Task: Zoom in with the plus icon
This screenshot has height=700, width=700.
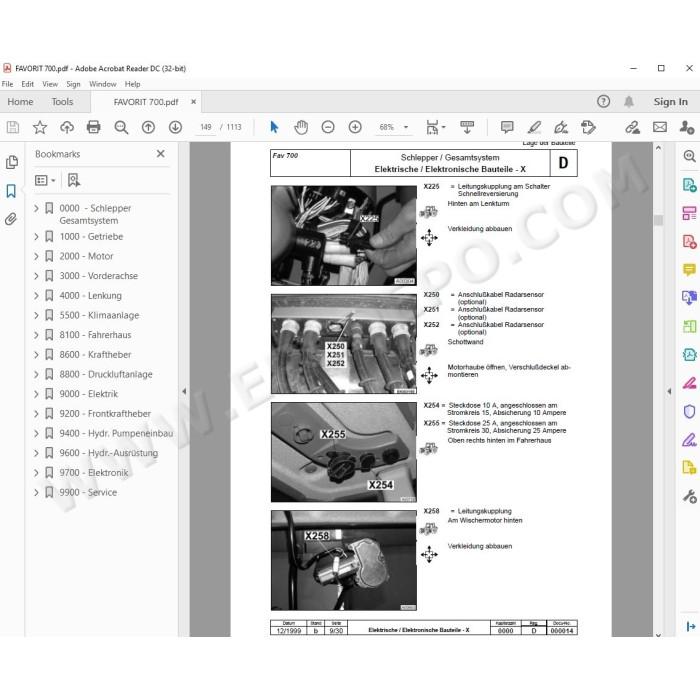Action: (x=355, y=127)
